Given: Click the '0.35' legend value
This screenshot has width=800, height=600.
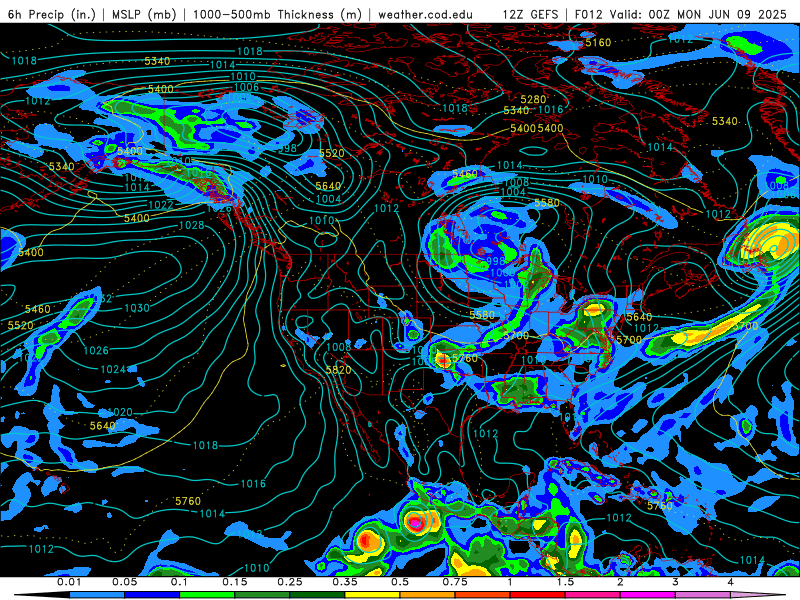Looking at the screenshot, I should tap(345, 582).
